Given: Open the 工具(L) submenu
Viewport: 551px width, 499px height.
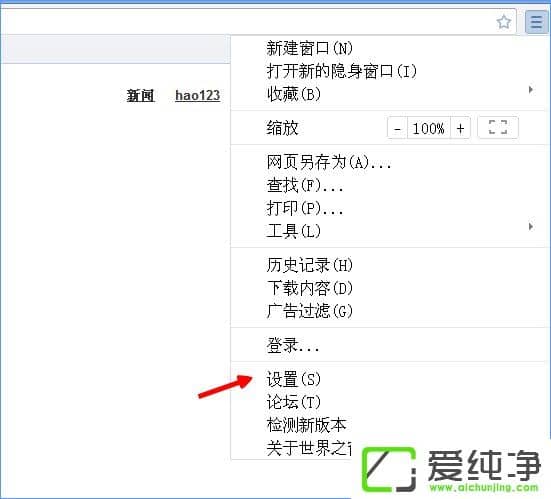Looking at the screenshot, I should (389, 231).
